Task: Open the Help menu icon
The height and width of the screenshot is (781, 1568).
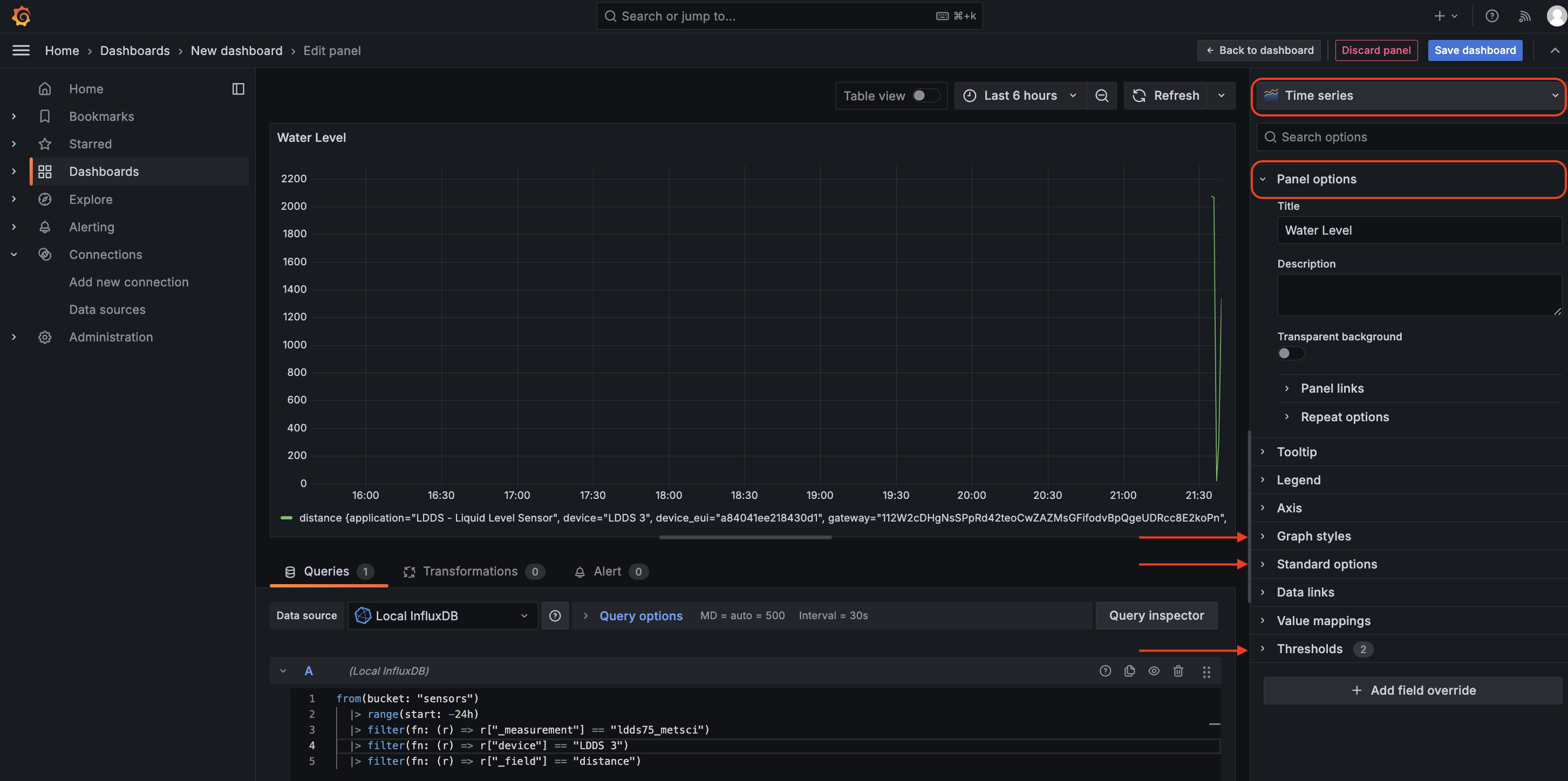Action: [1492, 16]
